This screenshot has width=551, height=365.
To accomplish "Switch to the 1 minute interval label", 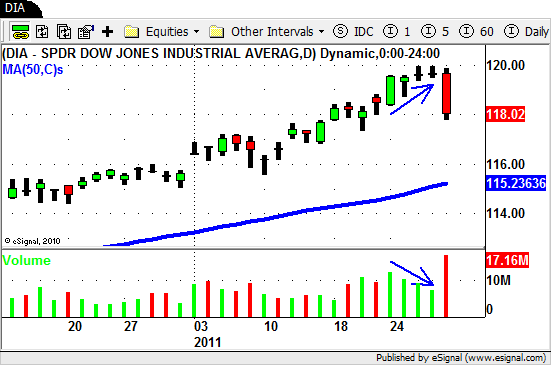I will (407, 32).
